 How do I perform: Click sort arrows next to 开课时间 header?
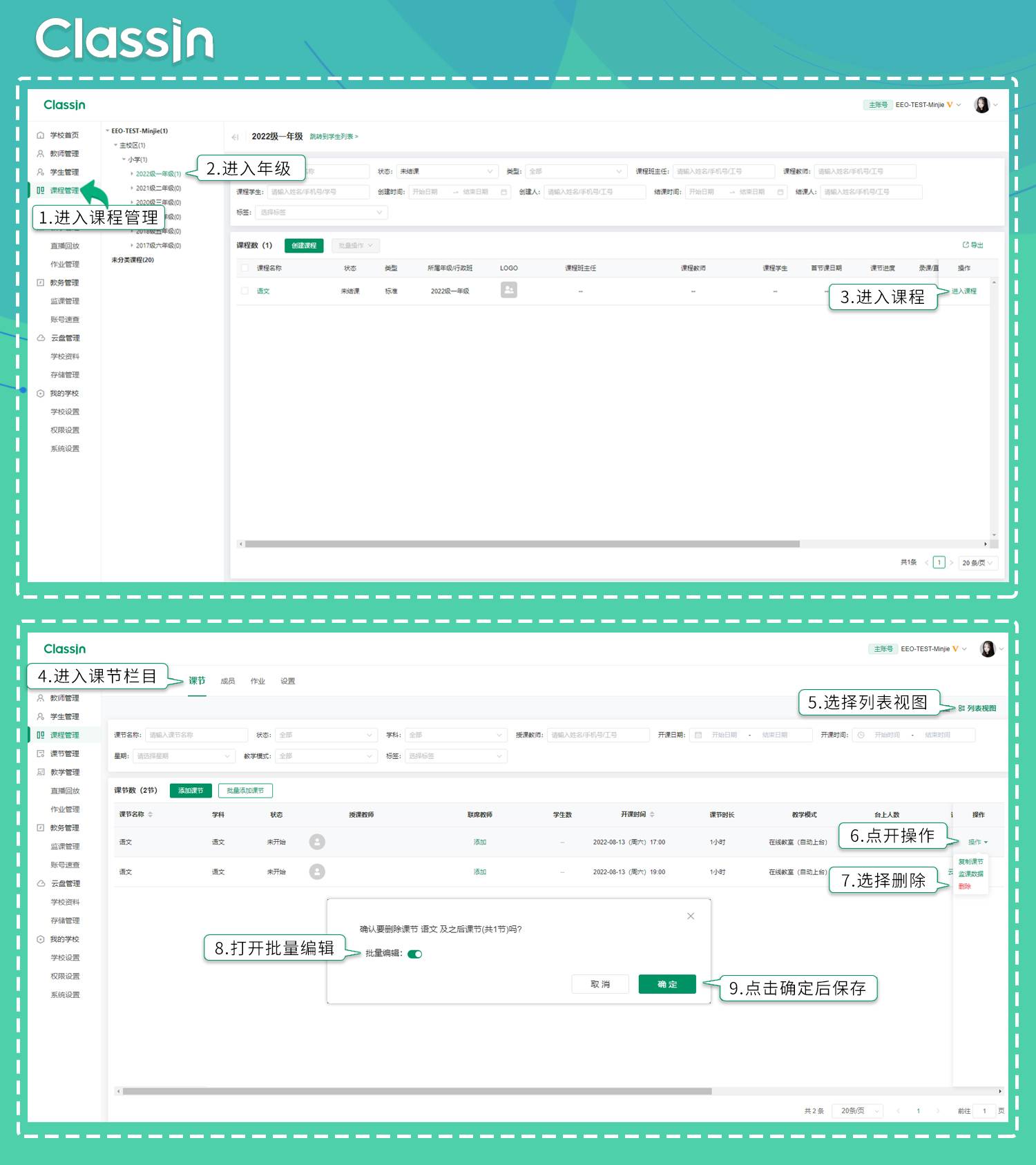coord(652,815)
